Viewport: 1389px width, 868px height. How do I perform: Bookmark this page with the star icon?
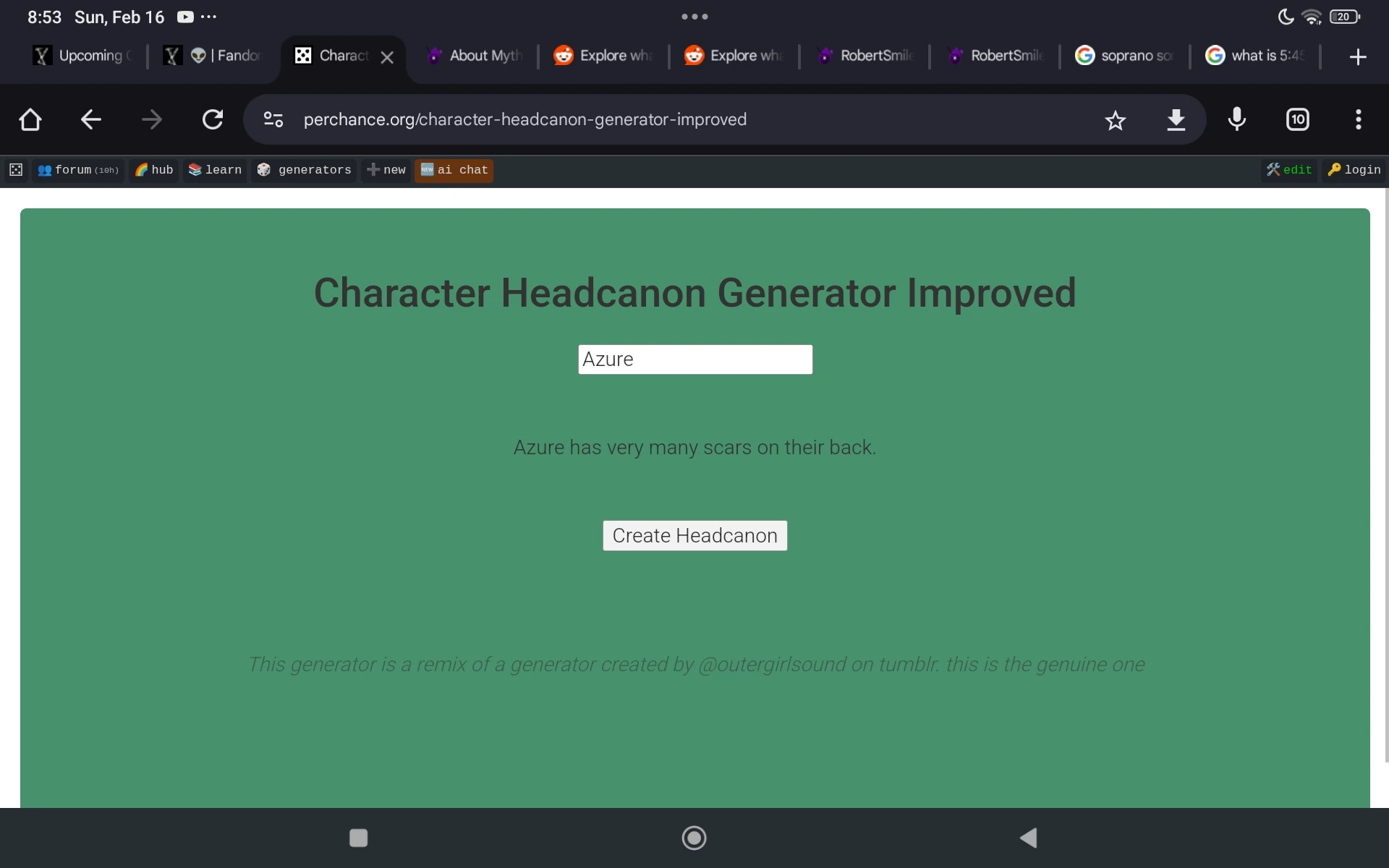[1116, 119]
